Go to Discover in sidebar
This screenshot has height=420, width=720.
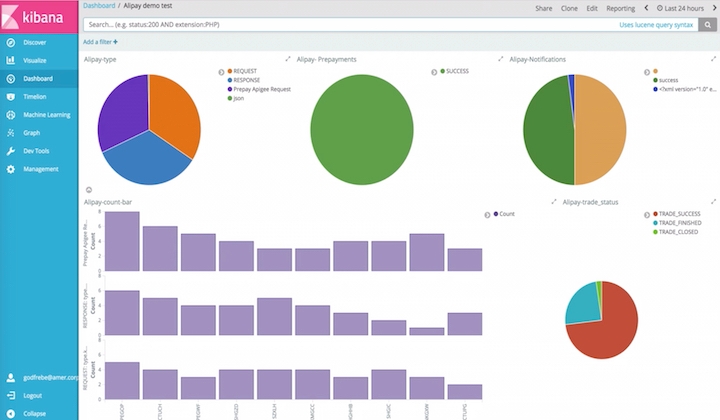34,42
